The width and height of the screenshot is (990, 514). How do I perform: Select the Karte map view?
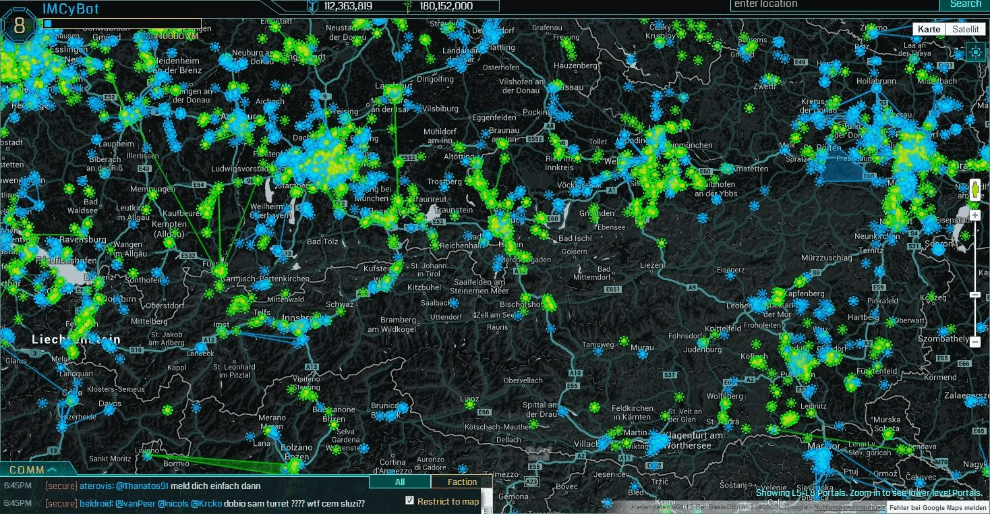(929, 29)
